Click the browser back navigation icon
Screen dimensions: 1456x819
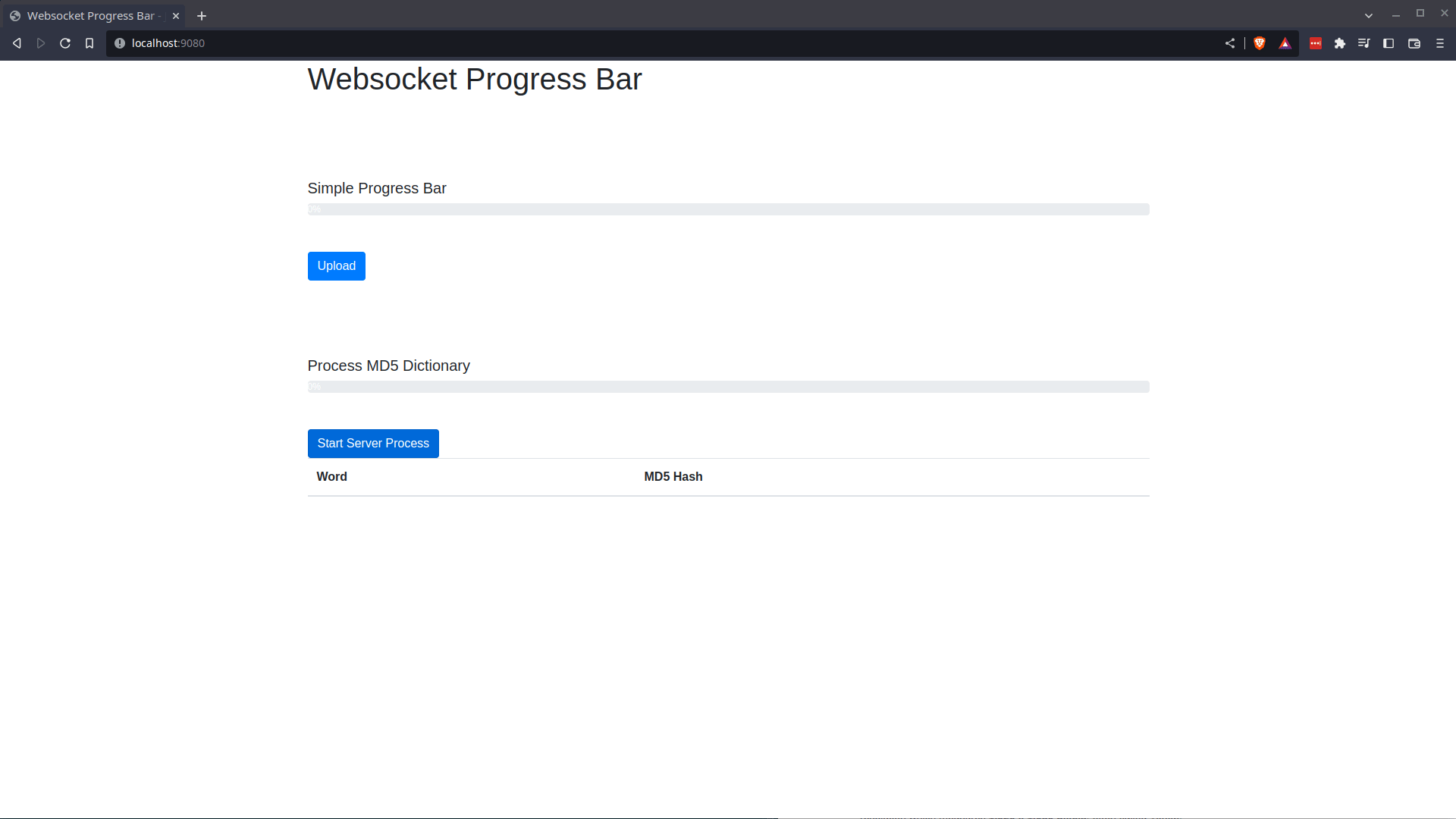click(x=17, y=43)
